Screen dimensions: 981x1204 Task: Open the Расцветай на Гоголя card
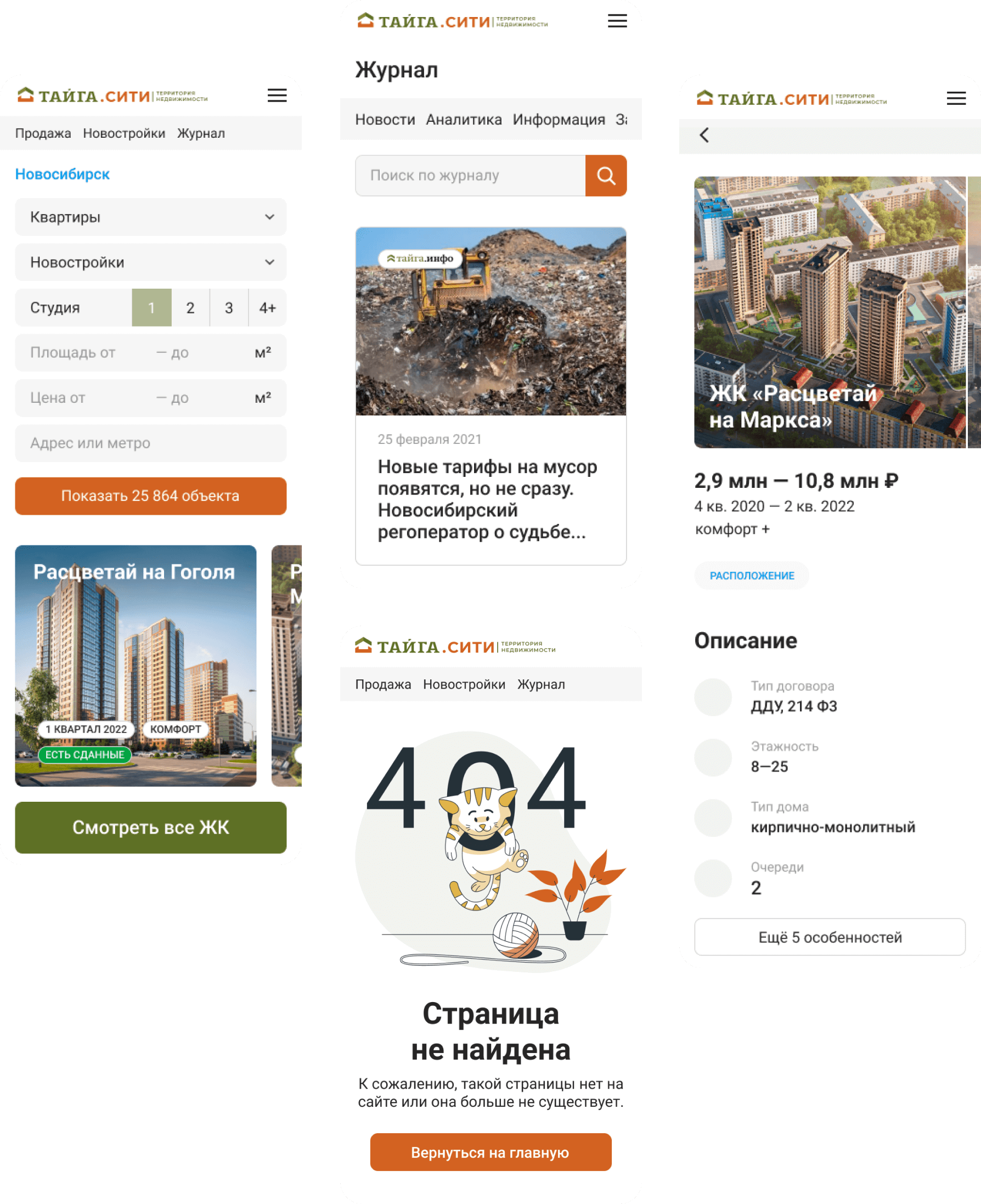pos(136,666)
